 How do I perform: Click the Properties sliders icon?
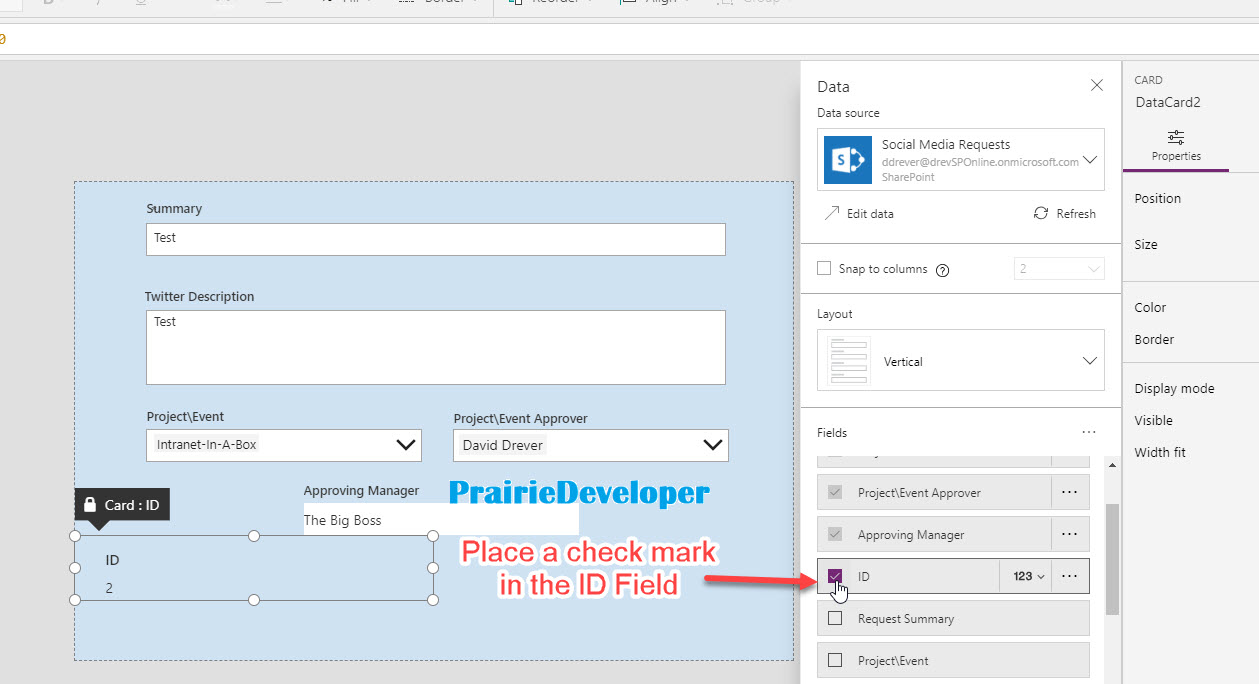(x=1176, y=137)
